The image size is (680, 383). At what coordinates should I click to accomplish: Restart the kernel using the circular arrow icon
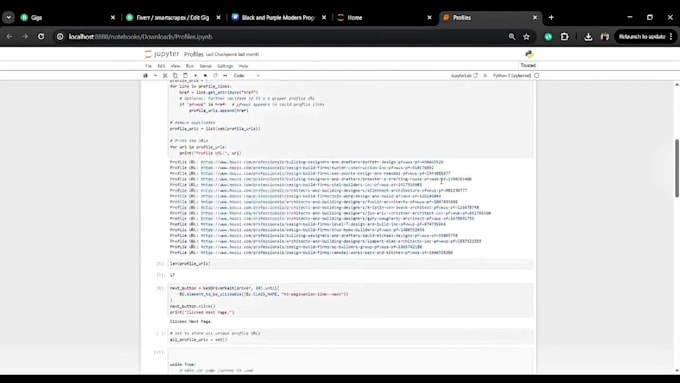[215, 75]
